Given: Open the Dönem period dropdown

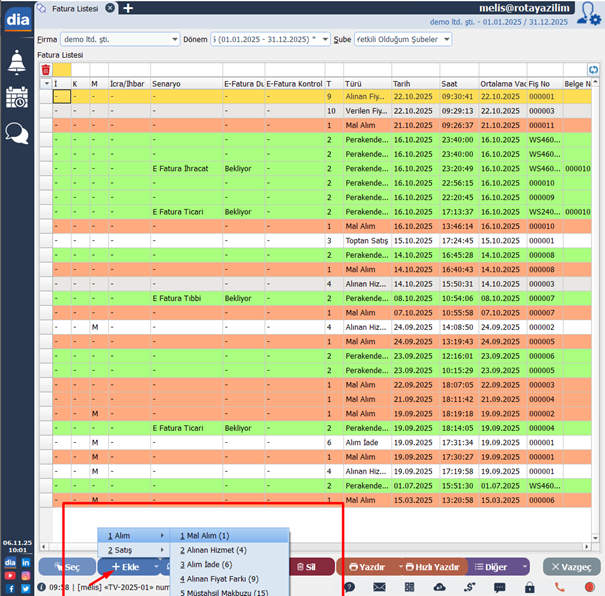Looking at the screenshot, I should (x=326, y=39).
